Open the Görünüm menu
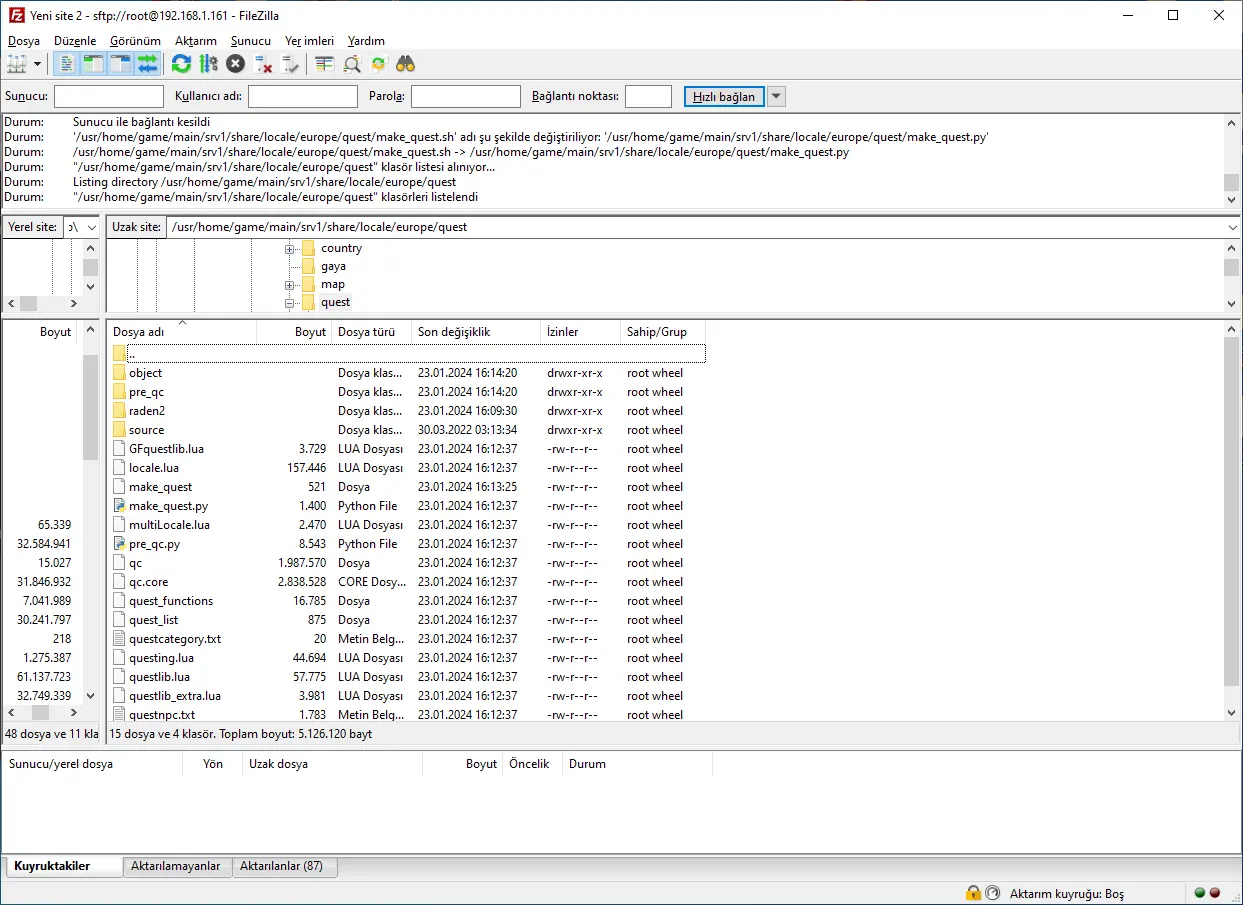 (135, 41)
